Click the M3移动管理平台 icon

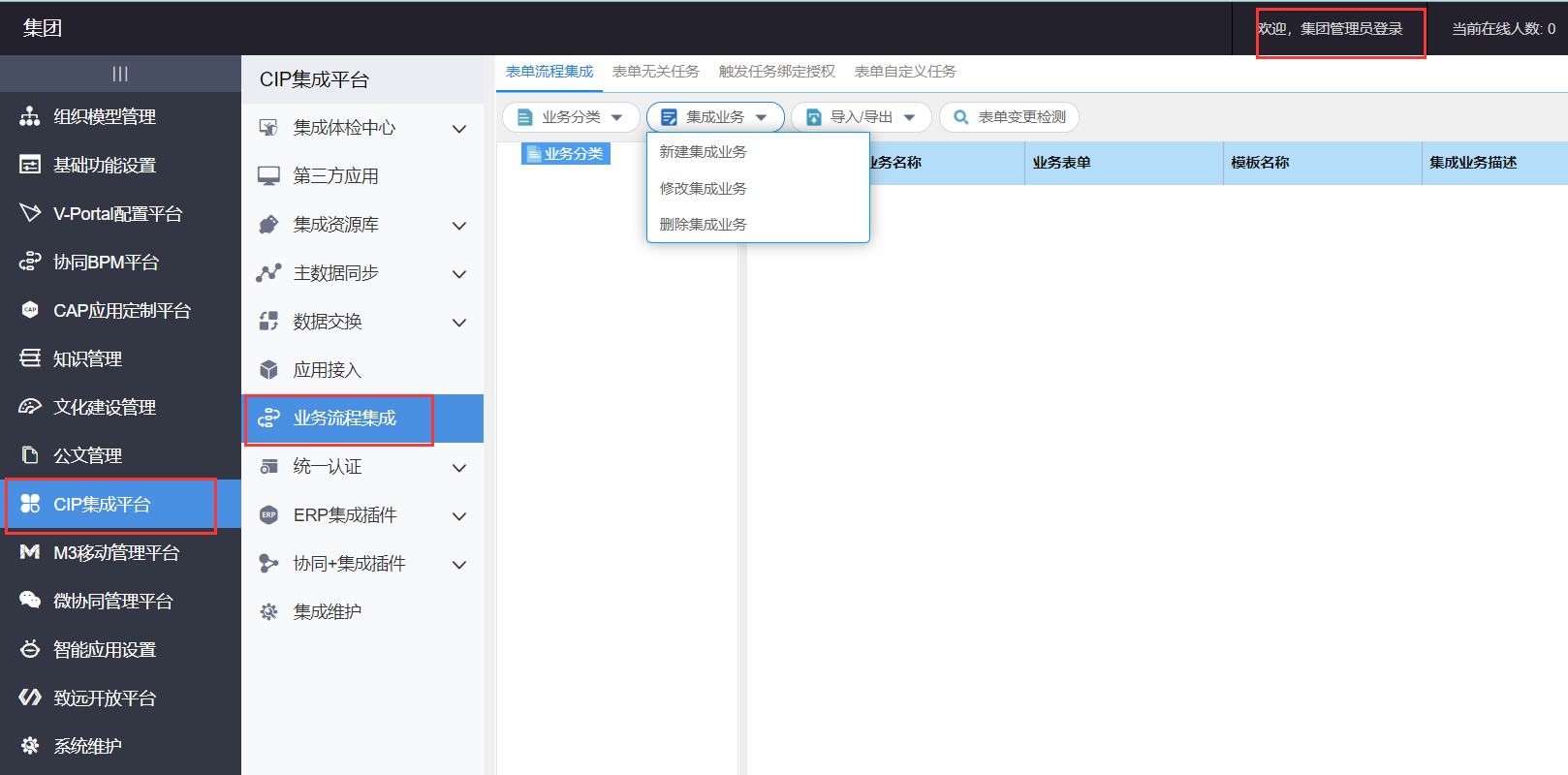(x=30, y=552)
